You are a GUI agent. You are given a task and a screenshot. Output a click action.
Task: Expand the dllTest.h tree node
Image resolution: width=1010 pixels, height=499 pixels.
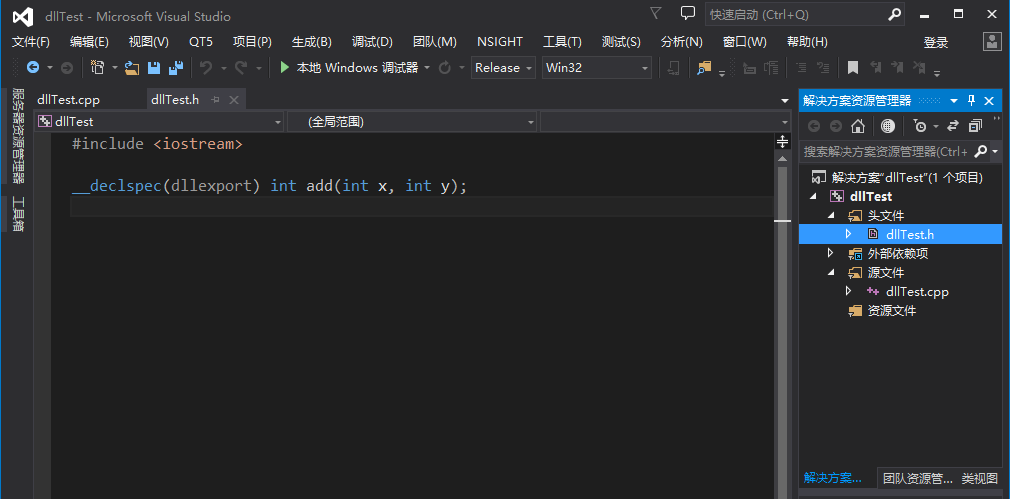pyautogui.click(x=848, y=234)
